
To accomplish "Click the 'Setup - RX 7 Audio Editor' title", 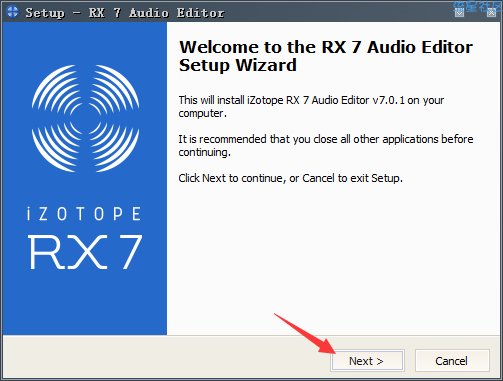I will click(125, 13).
